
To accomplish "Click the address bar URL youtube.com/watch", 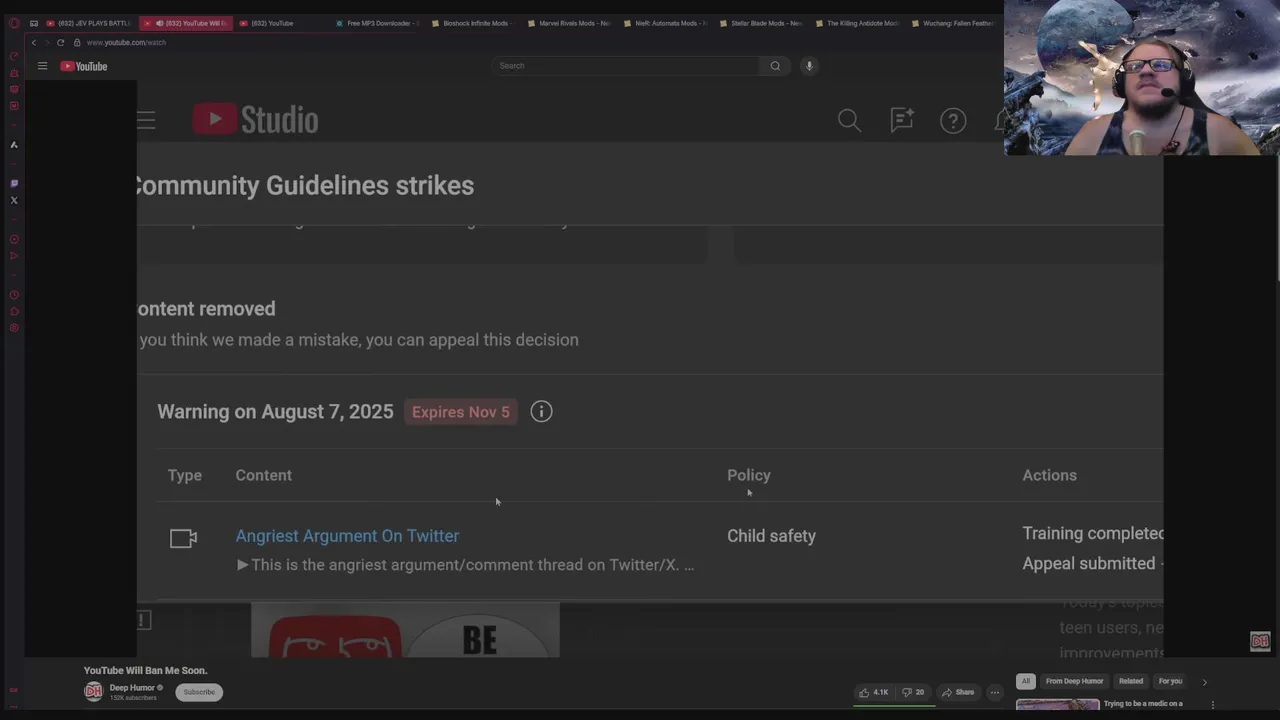I will tap(126, 42).
